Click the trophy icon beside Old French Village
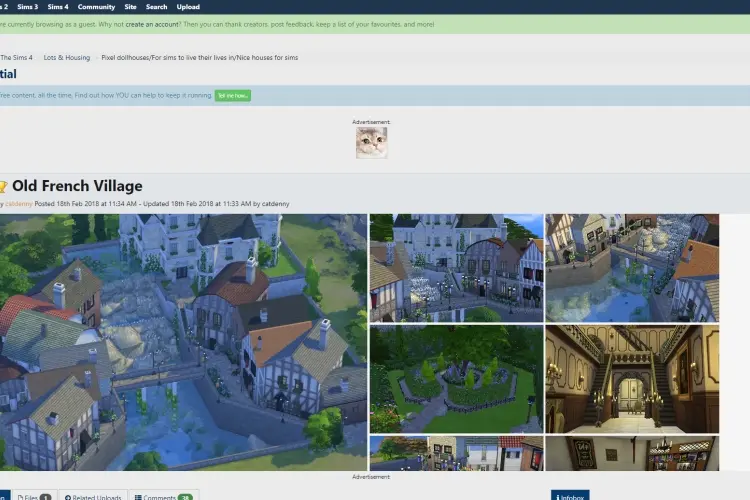 [x=3, y=187]
